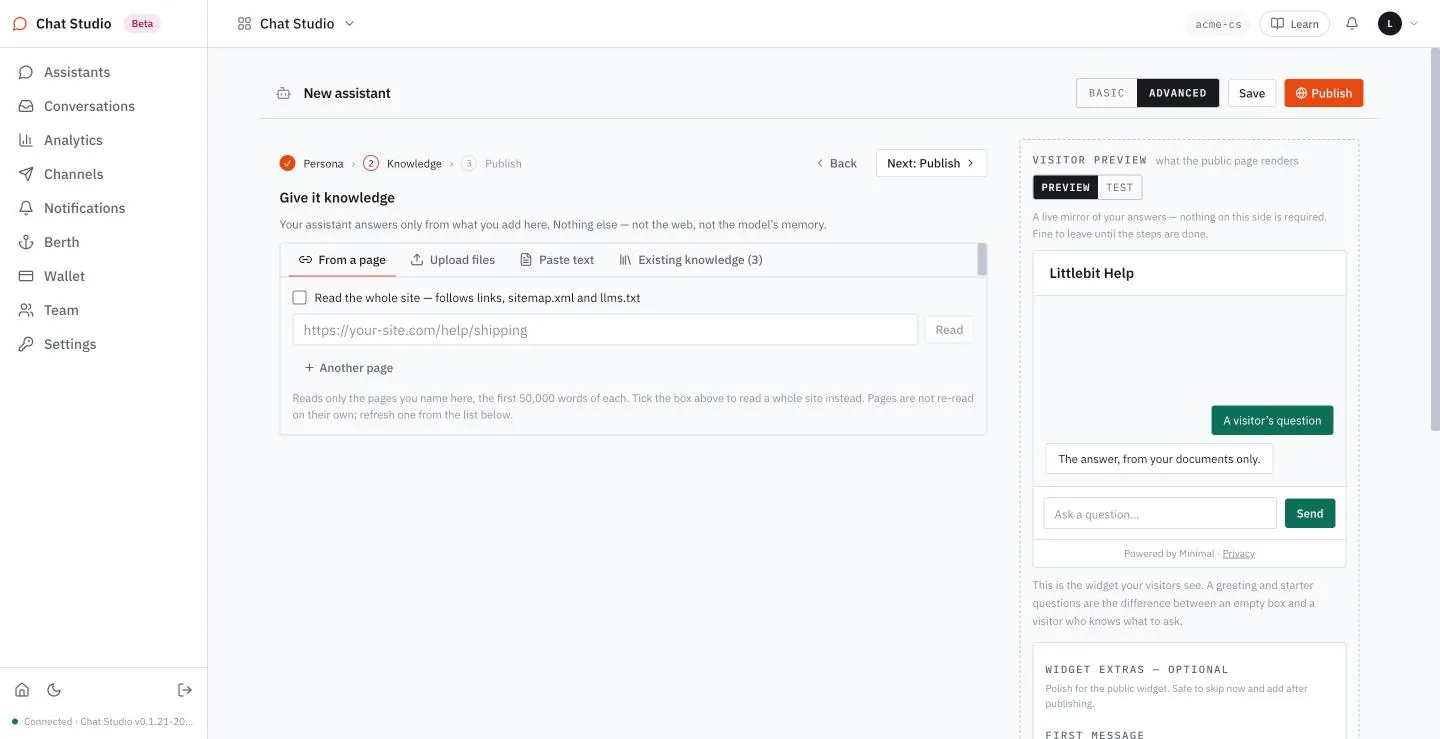
Task: Switch to ADVANCED mode
Action: pyautogui.click(x=1178, y=93)
